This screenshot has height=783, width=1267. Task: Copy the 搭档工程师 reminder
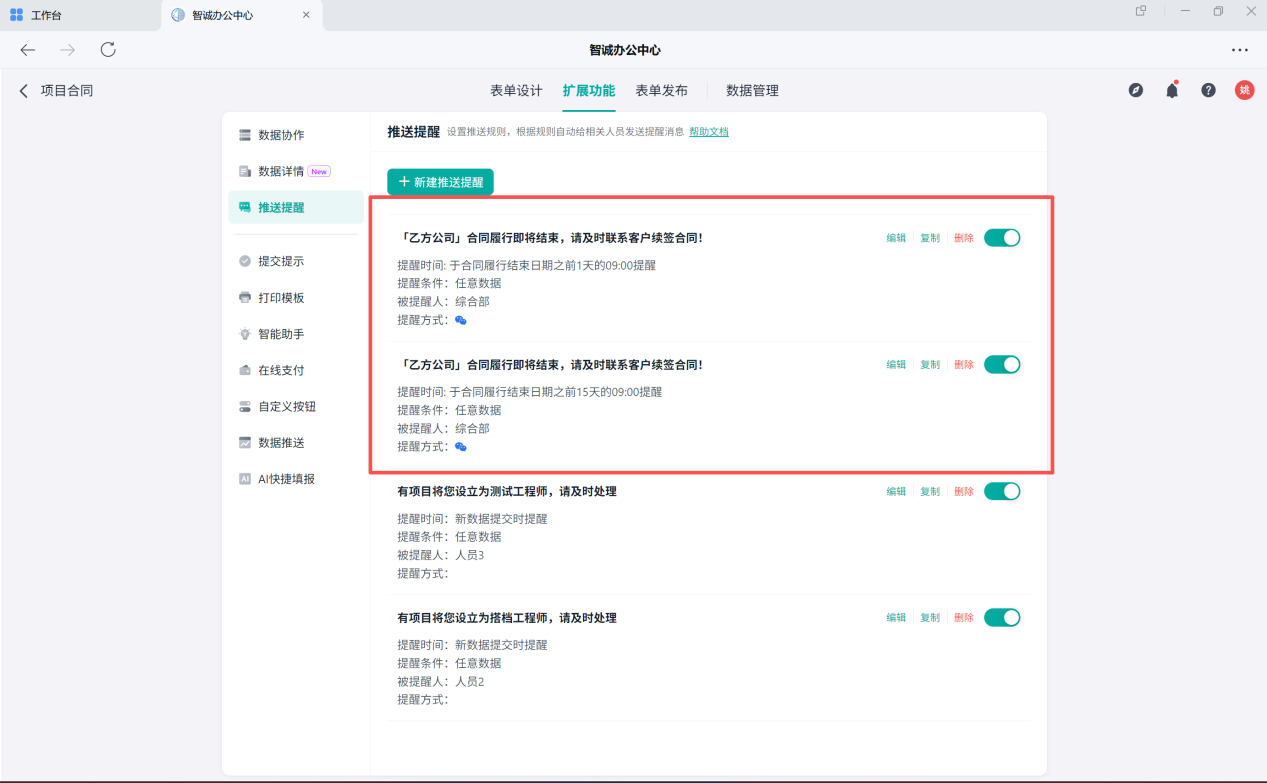click(x=930, y=618)
